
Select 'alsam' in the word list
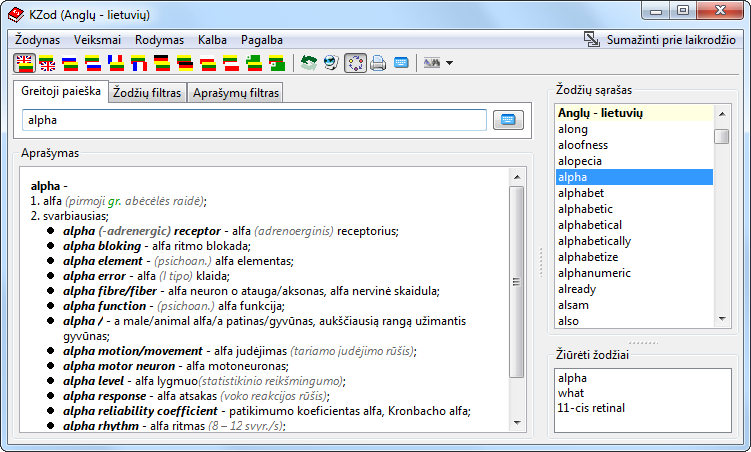[x=634, y=305]
